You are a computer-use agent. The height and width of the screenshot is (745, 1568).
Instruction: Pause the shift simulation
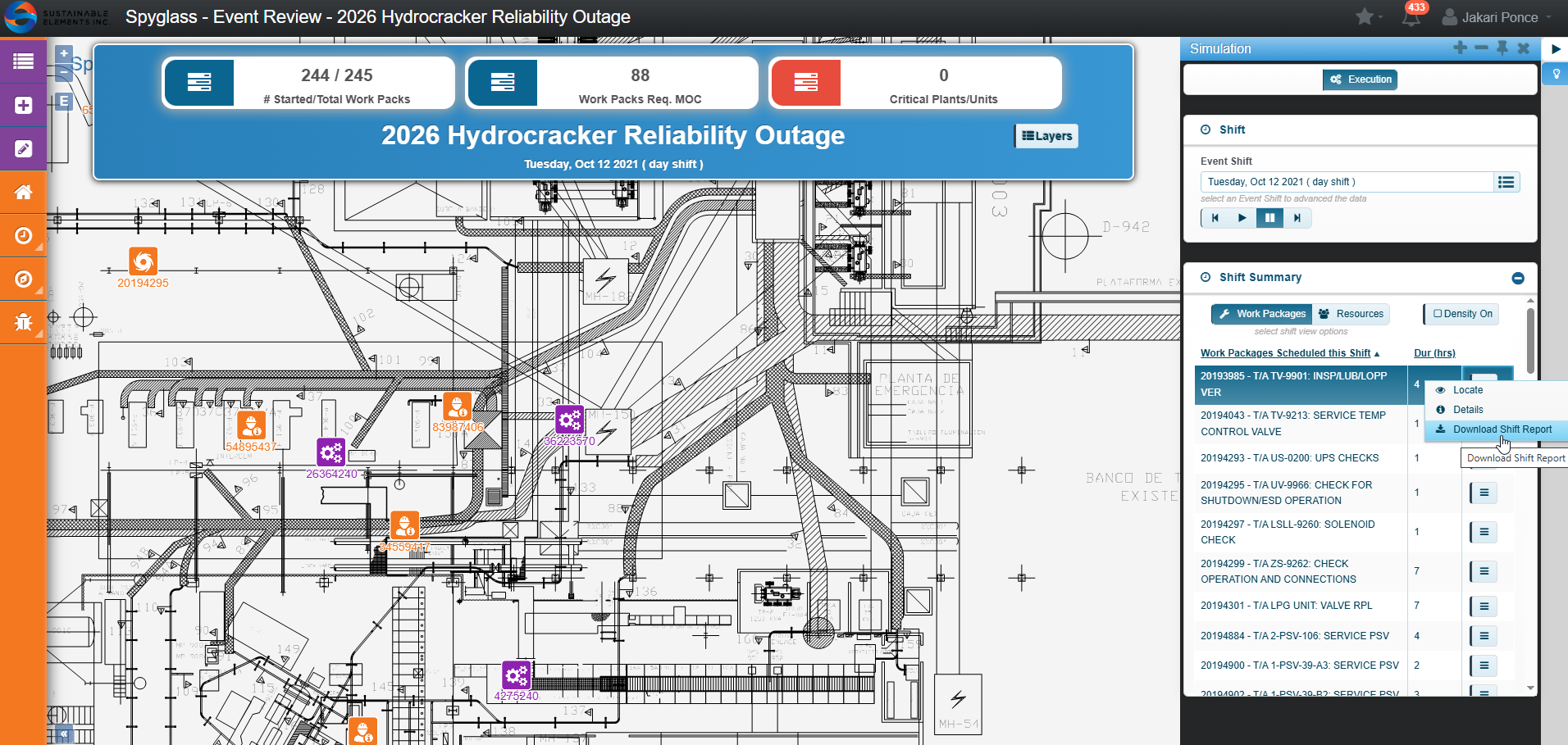tap(1269, 218)
